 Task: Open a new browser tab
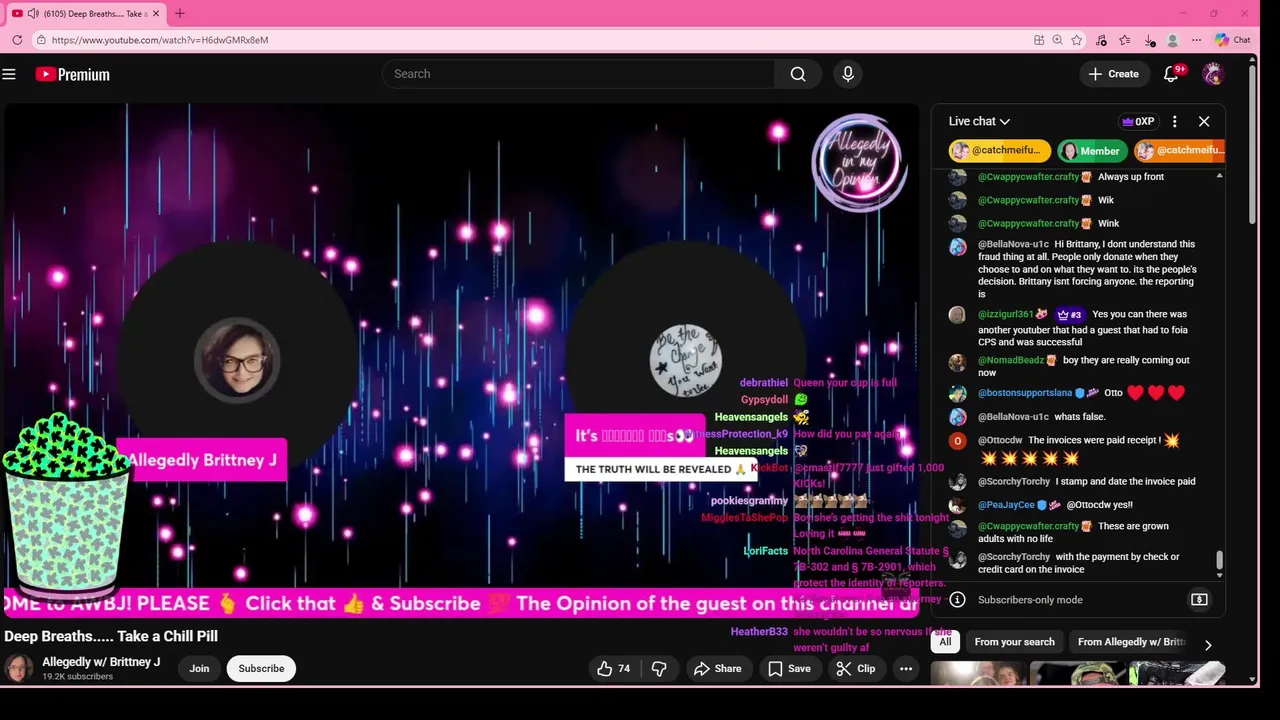point(180,13)
